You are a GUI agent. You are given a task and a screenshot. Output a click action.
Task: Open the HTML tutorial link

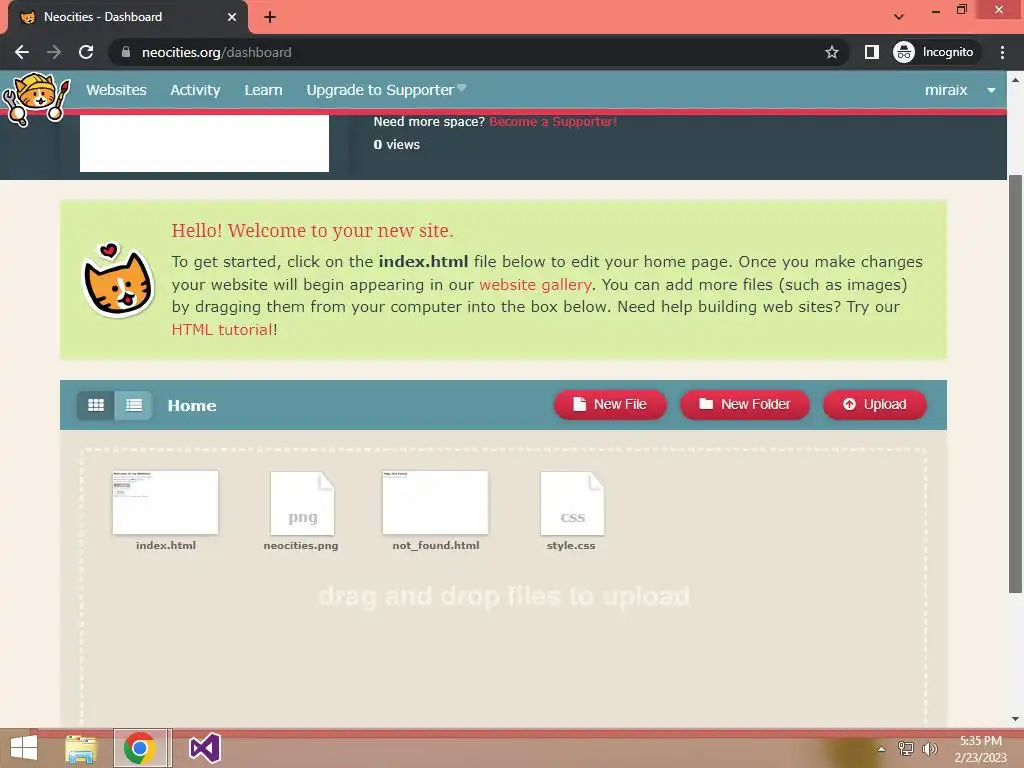point(222,330)
